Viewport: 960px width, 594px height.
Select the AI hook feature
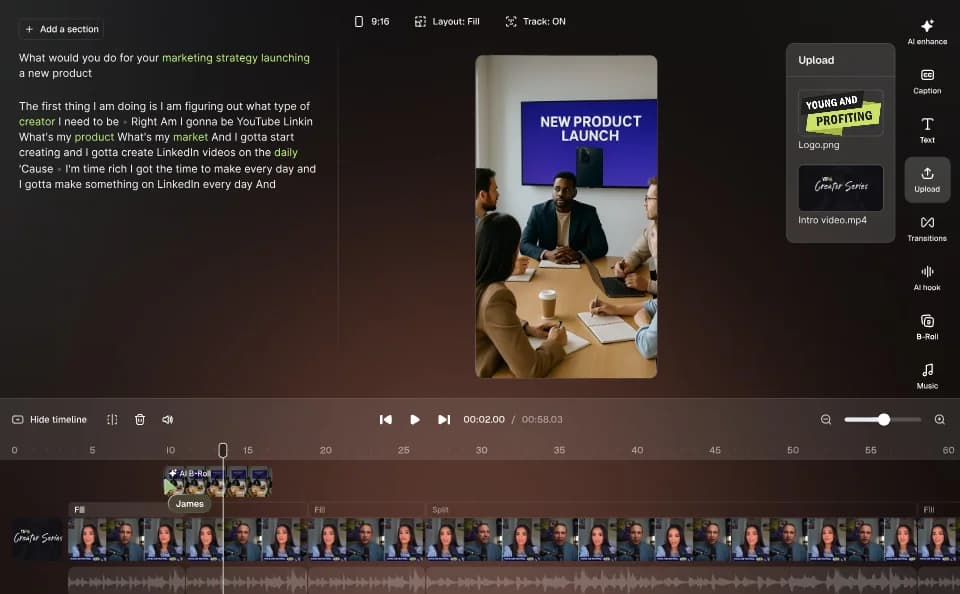point(926,277)
